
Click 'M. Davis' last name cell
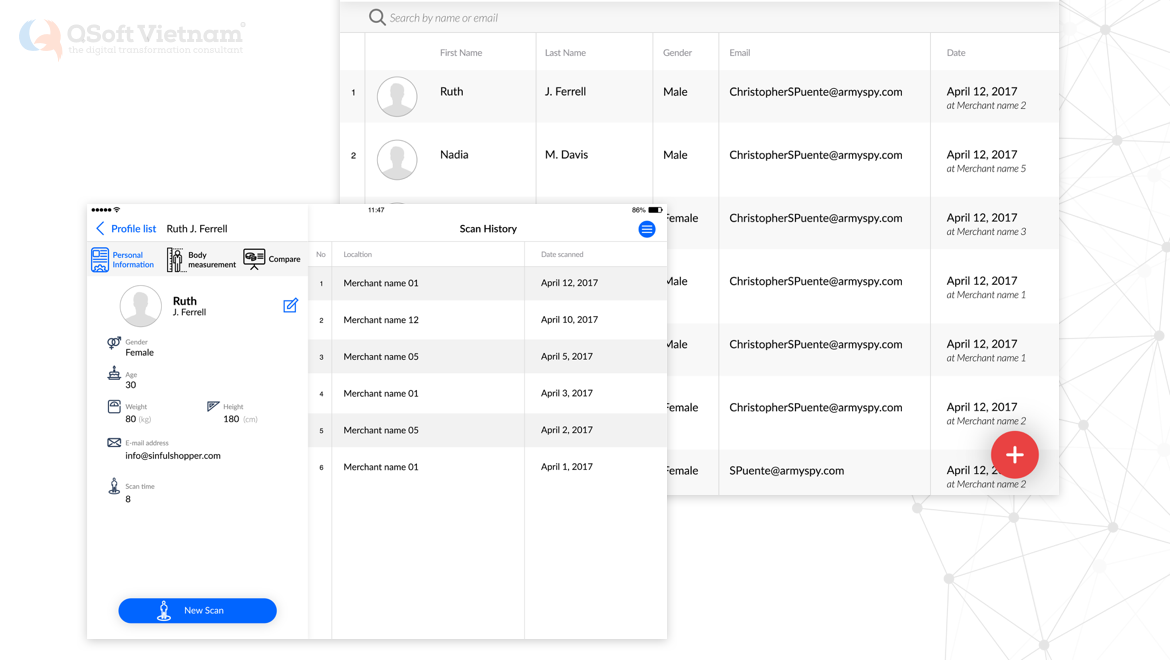tap(566, 155)
